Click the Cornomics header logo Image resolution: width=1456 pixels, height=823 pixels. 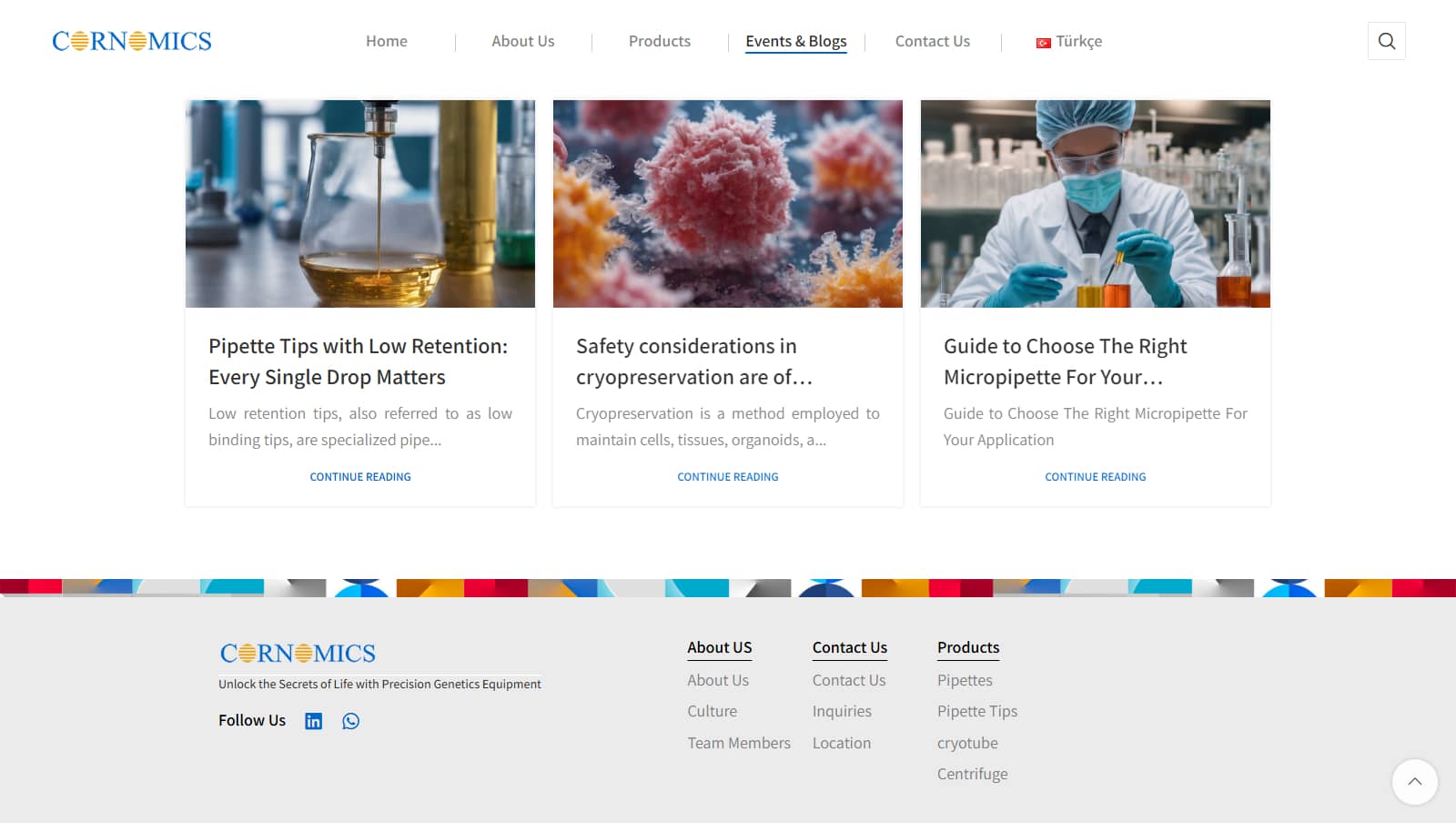coord(132,41)
